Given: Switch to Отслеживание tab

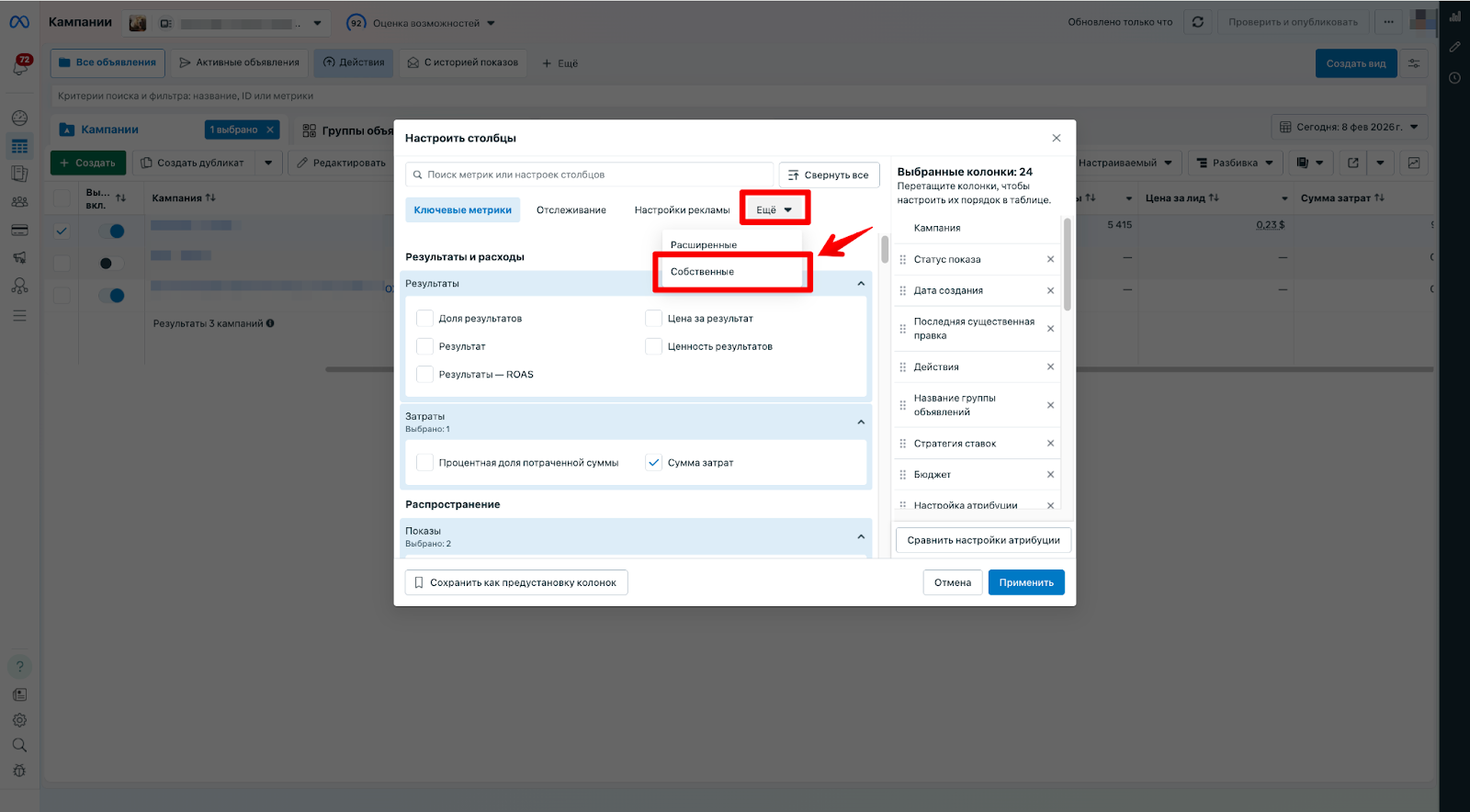Looking at the screenshot, I should coord(571,209).
